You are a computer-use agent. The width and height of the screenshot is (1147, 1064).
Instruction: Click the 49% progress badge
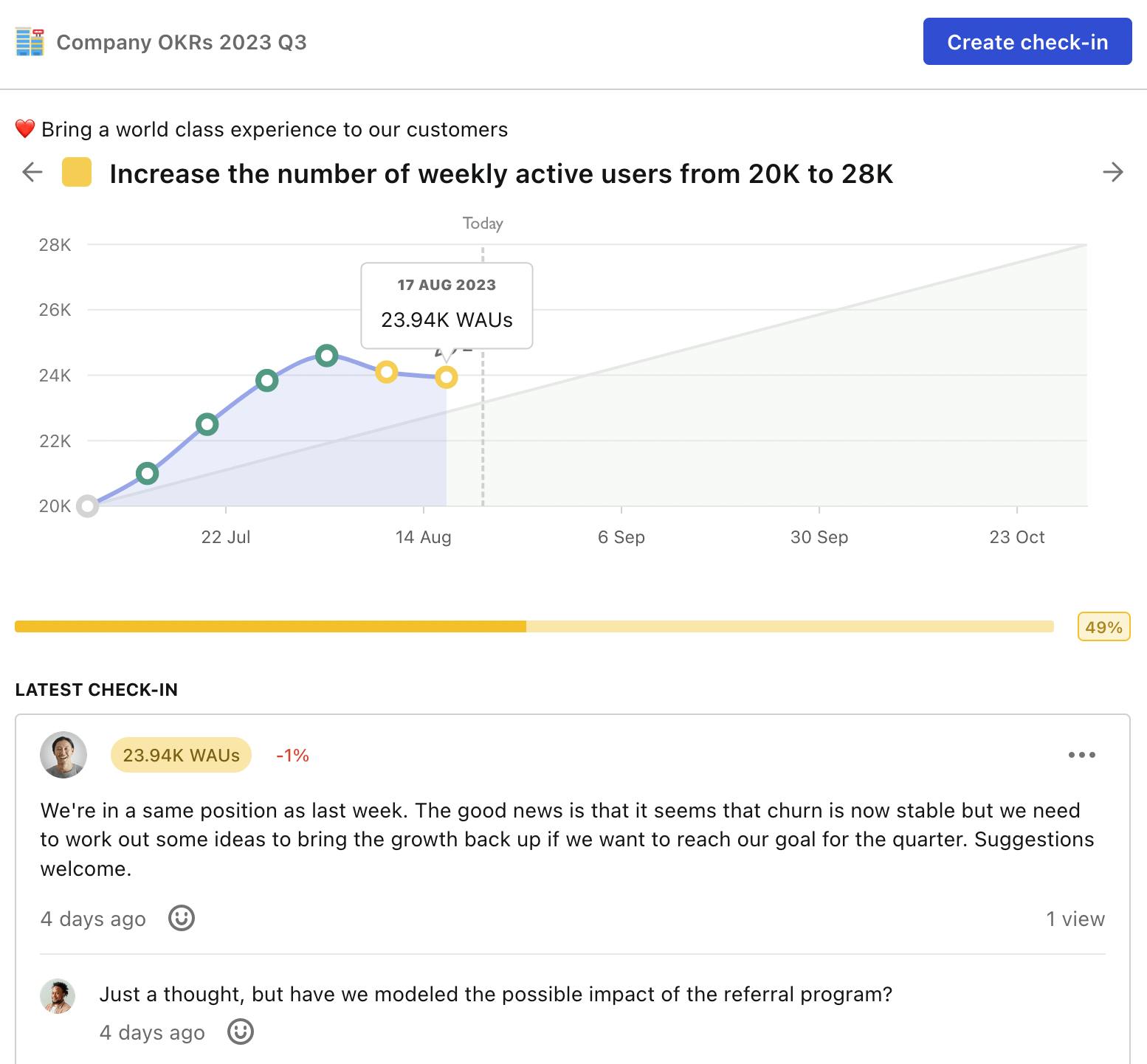[x=1103, y=627]
